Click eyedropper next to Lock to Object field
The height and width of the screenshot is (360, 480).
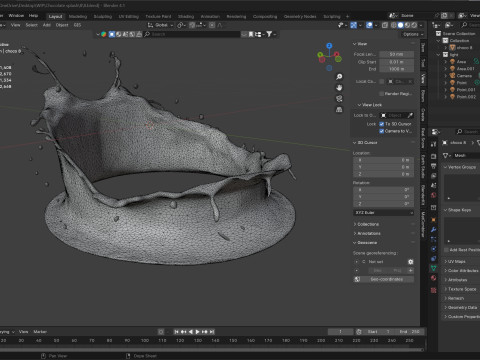click(x=410, y=115)
